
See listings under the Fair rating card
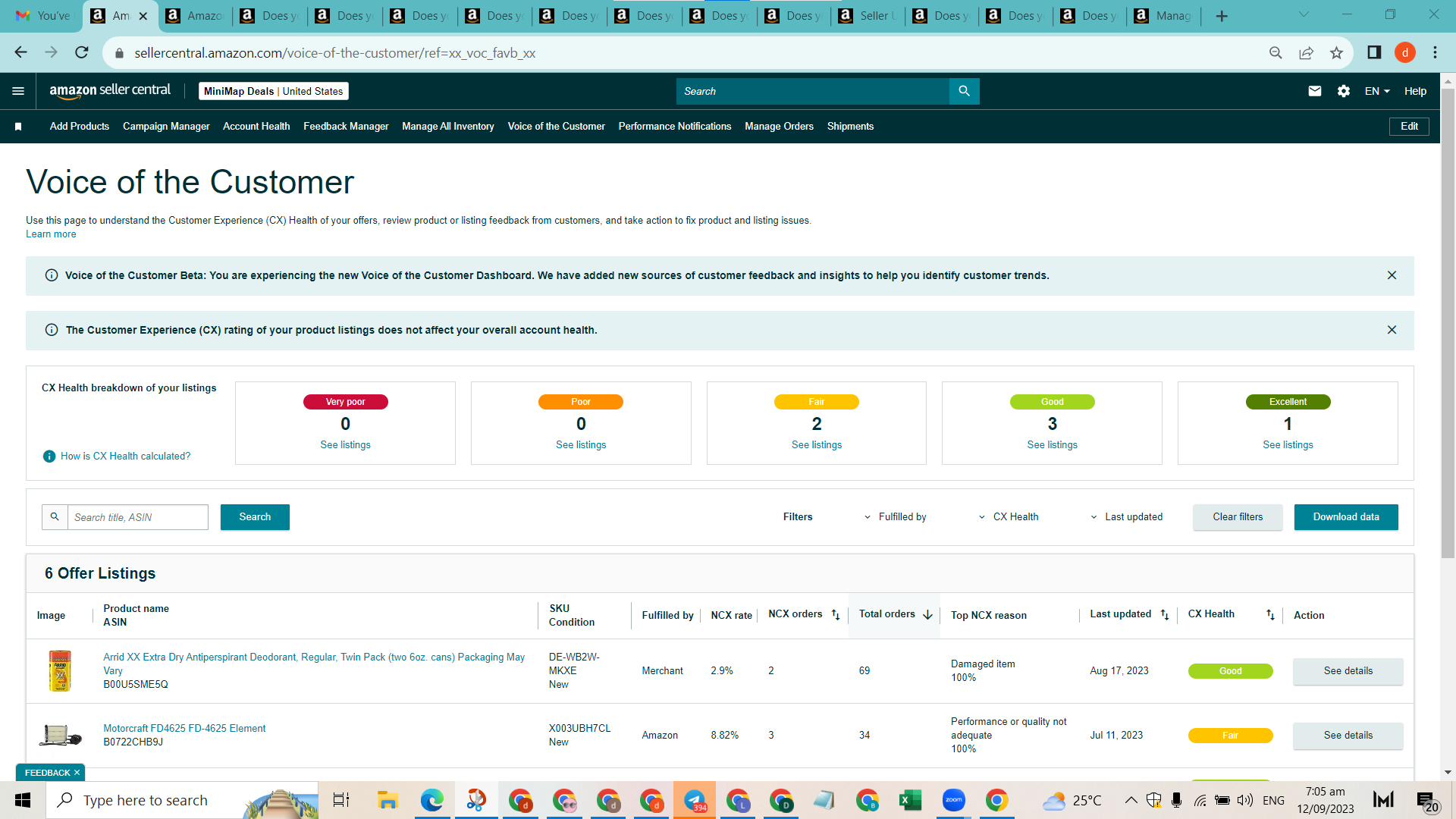[817, 445]
